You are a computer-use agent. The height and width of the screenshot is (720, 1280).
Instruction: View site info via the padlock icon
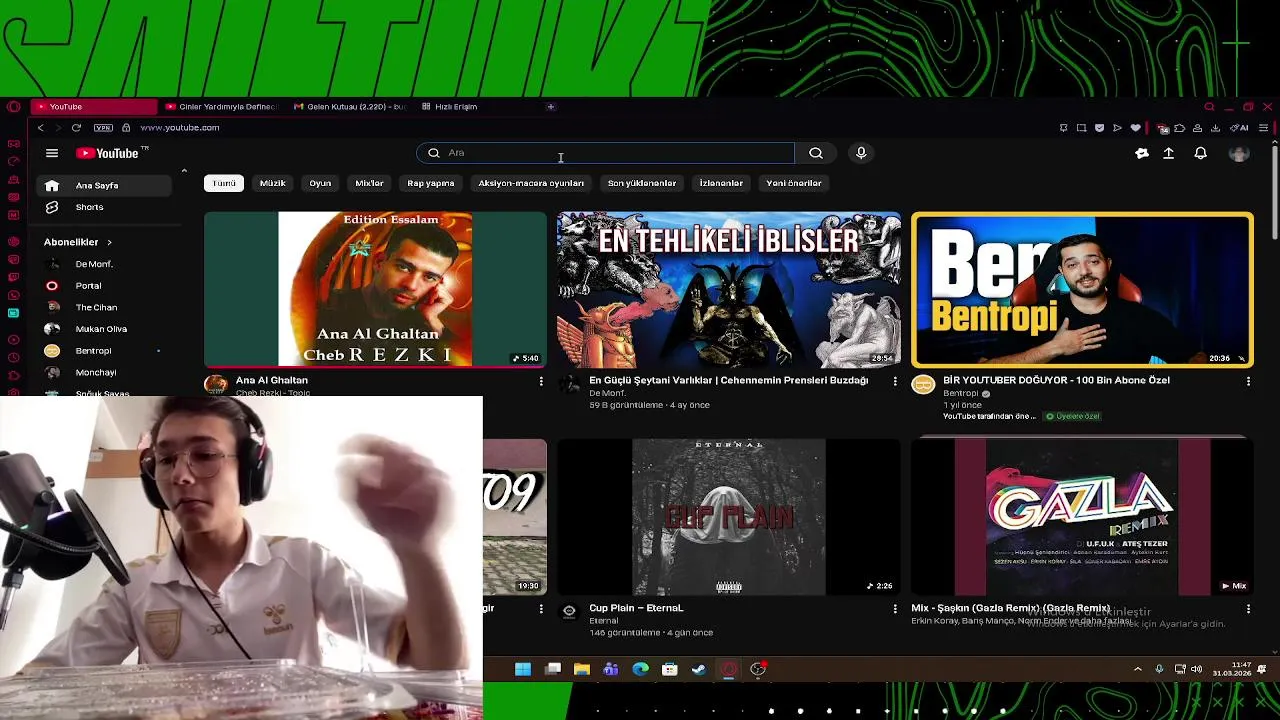click(126, 128)
